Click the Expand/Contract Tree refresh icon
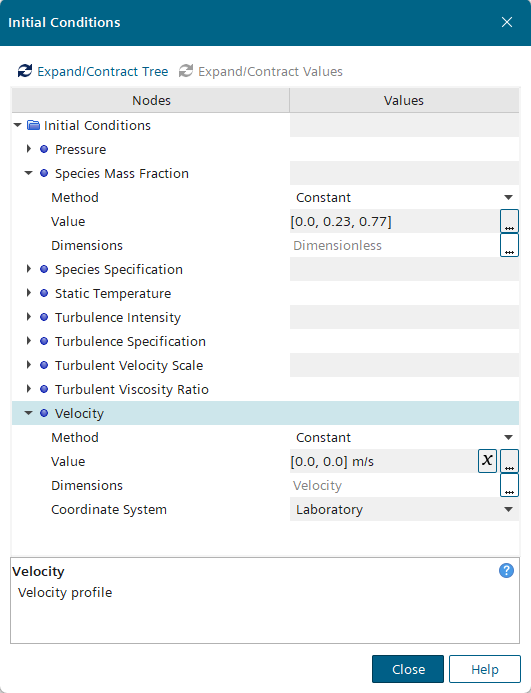Screen dimensions: 531x693 pos(25,71)
